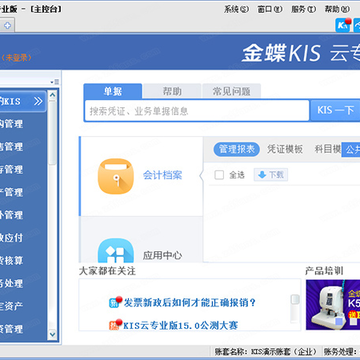Click the new tab plus icon

click(x=7, y=26)
